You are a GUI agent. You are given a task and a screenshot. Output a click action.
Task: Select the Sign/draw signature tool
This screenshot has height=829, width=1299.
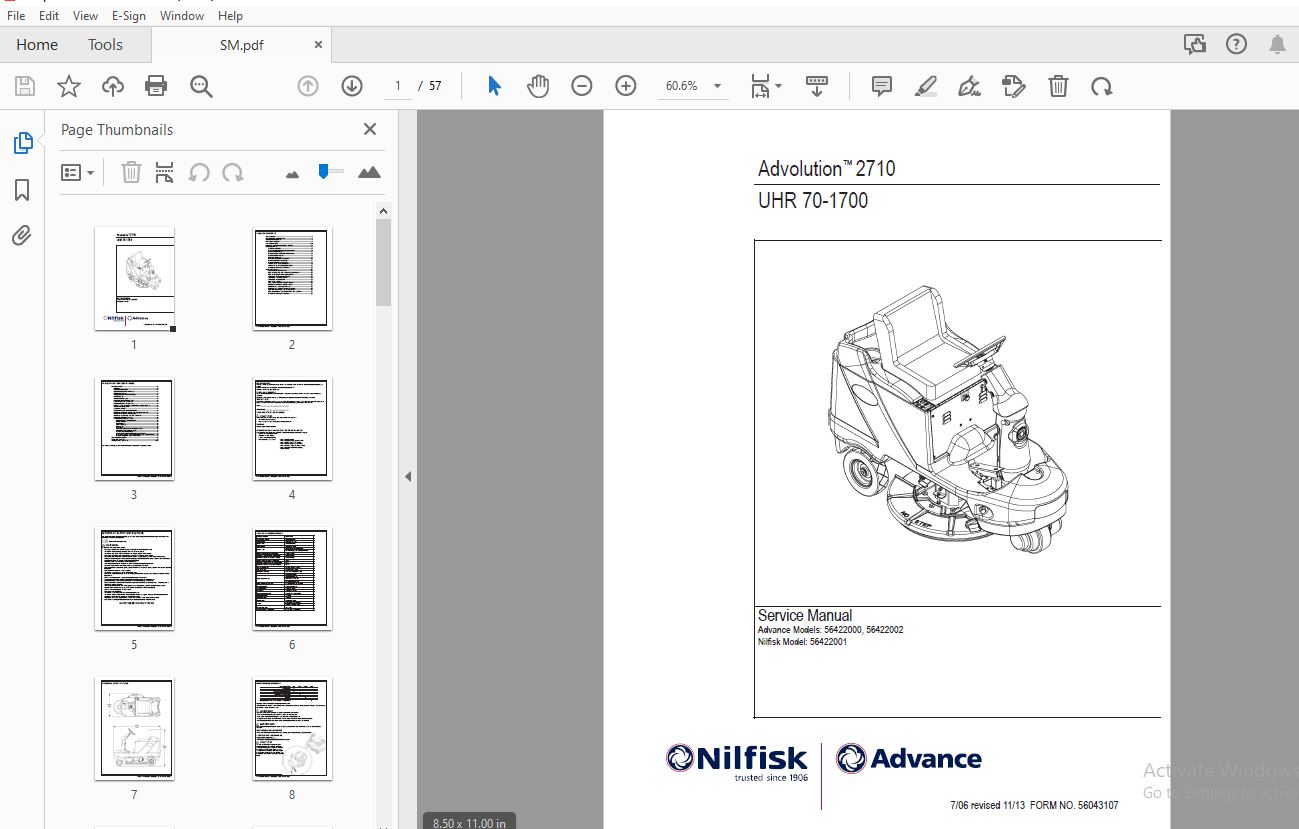point(969,86)
